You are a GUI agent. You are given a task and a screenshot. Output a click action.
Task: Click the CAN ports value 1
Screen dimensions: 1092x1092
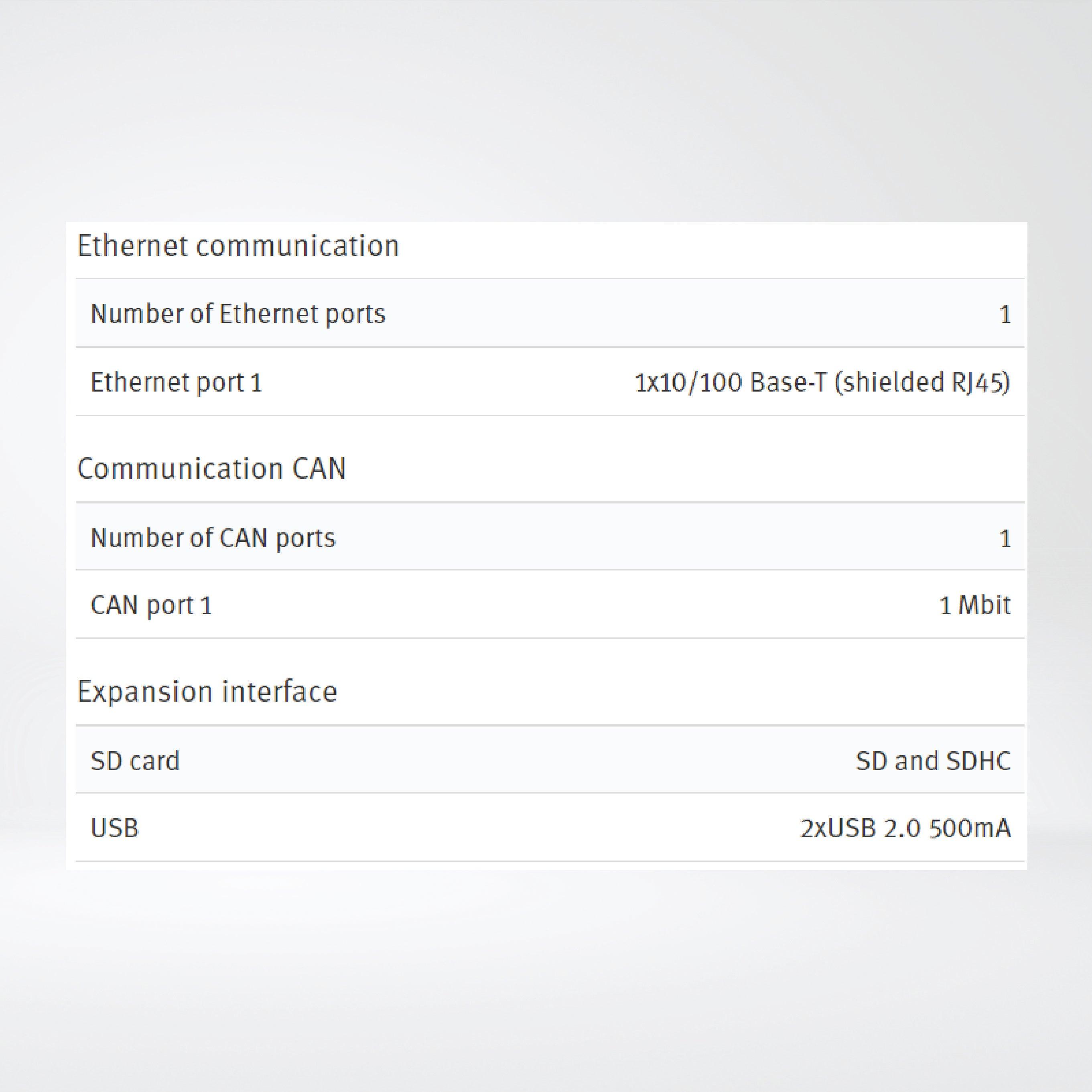click(1005, 539)
